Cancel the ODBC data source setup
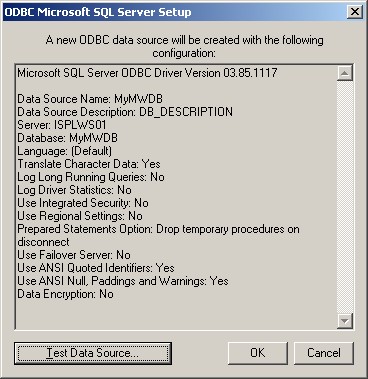The width and height of the screenshot is (368, 379). 324,353
